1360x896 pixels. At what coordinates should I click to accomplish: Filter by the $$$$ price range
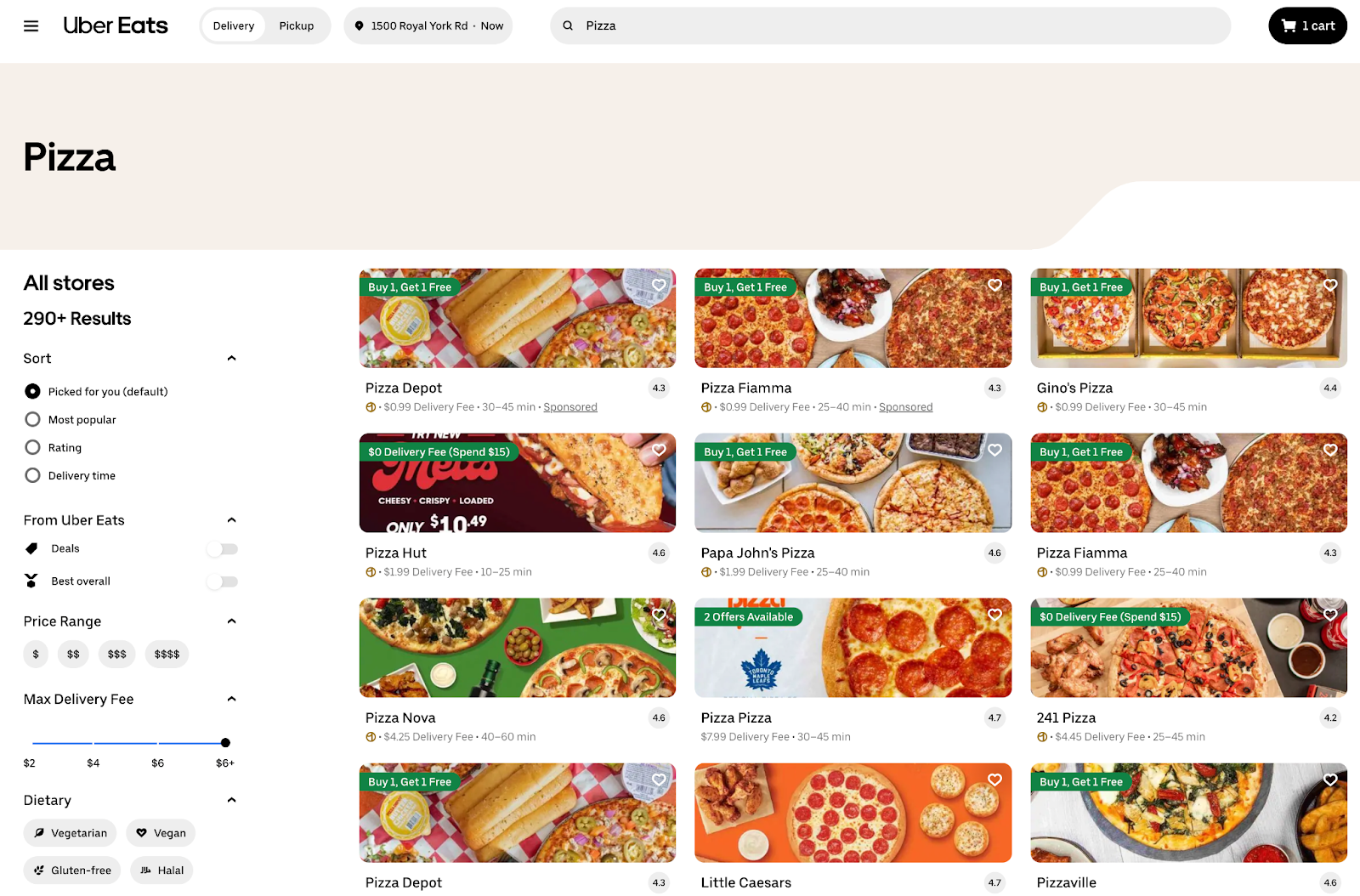pos(167,655)
